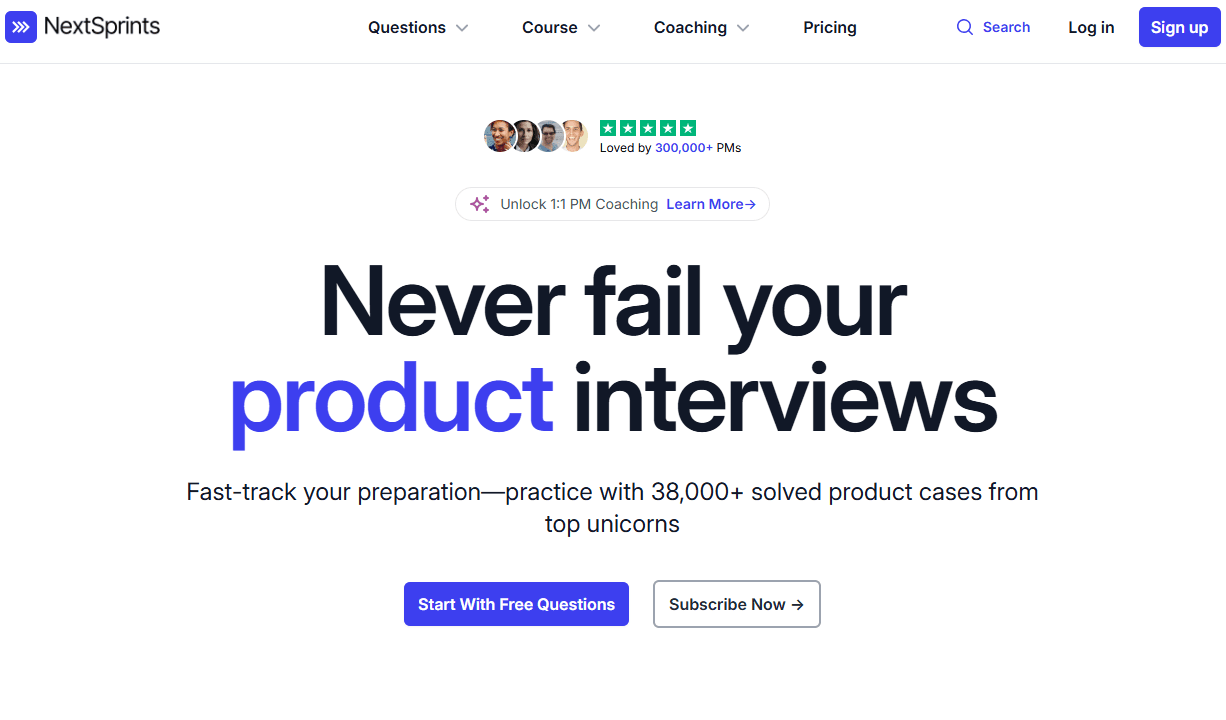This screenshot has width=1226, height=720.
Task: Open the Questions menu
Action: click(x=407, y=28)
